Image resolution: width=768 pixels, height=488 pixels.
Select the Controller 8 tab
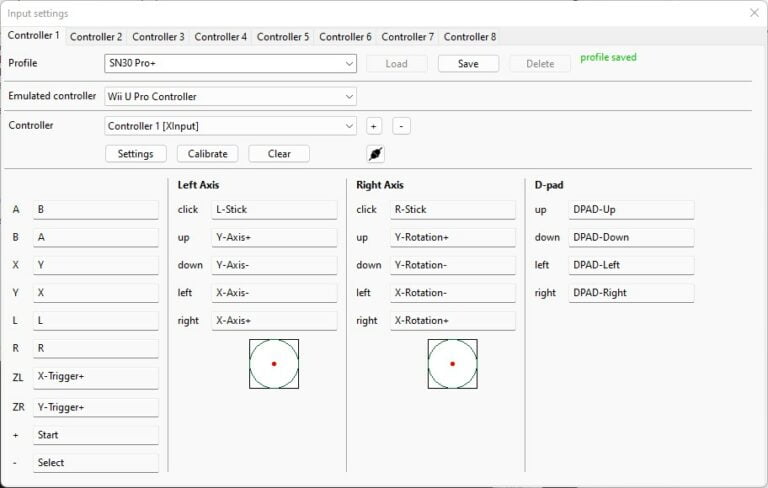[x=469, y=37]
